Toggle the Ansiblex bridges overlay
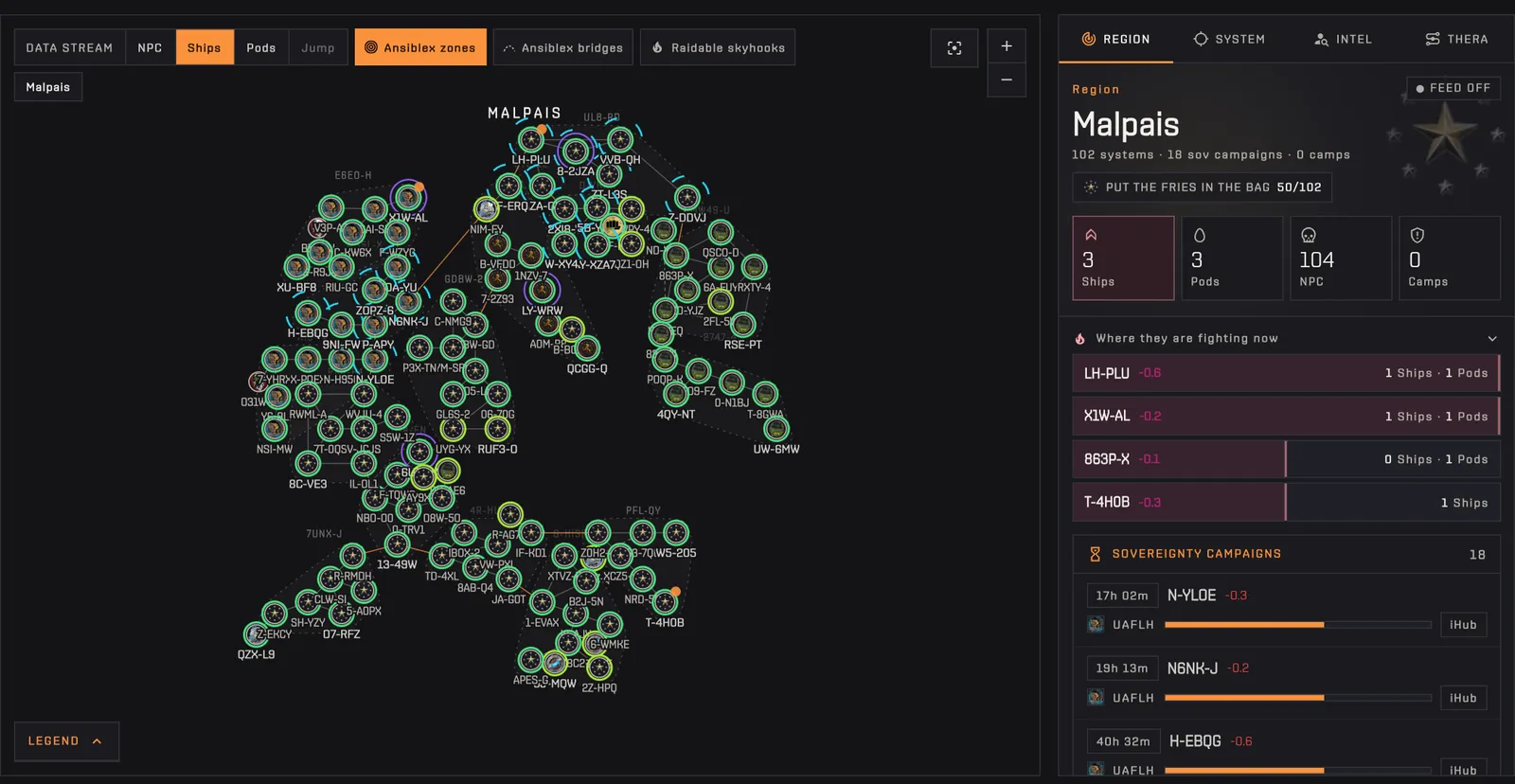 click(x=562, y=47)
